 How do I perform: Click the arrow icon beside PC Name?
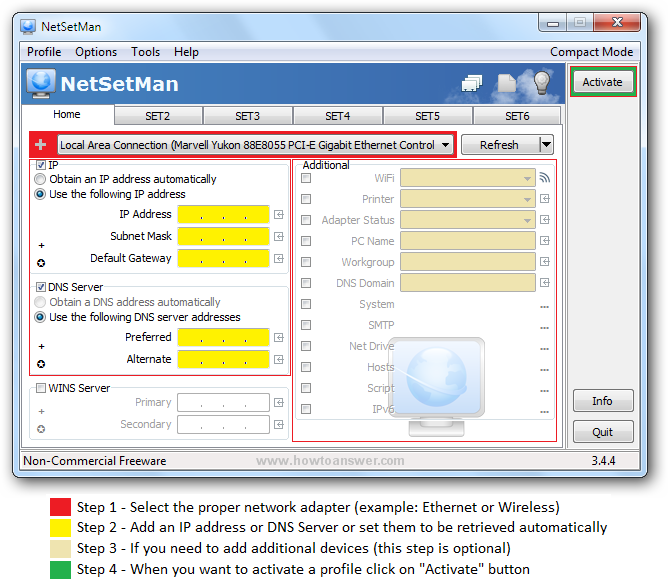coord(544,241)
